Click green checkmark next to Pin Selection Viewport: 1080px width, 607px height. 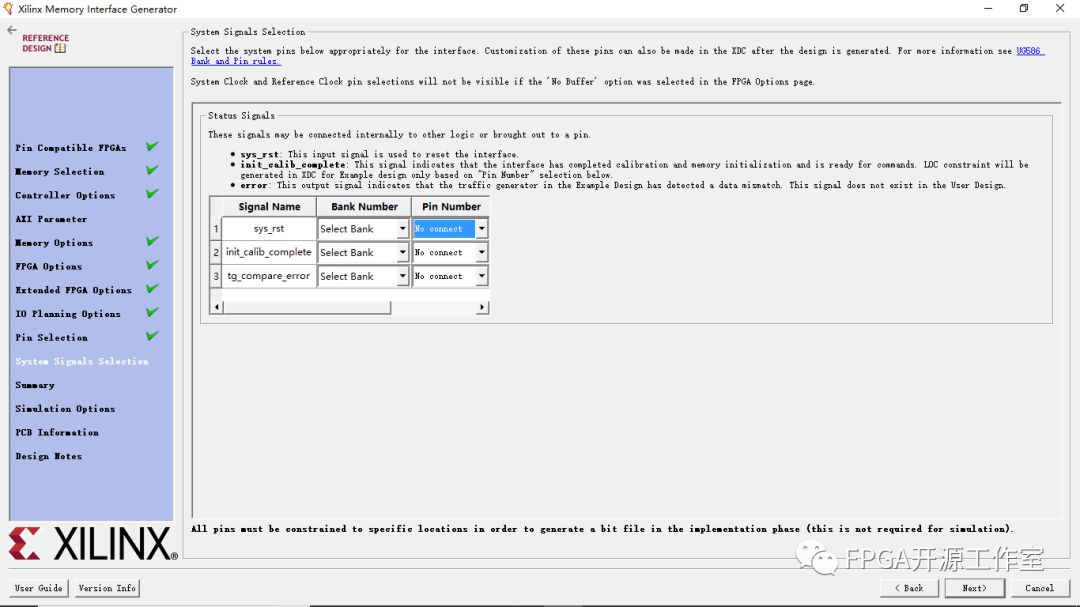(152, 336)
